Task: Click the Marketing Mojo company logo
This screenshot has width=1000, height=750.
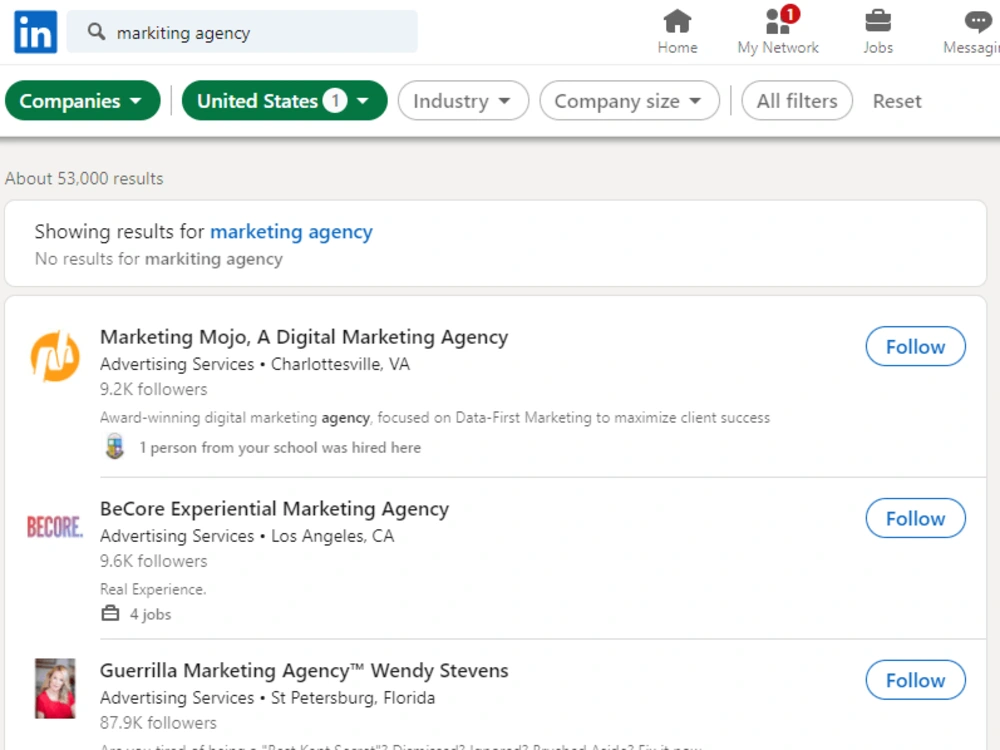Action: click(55, 356)
